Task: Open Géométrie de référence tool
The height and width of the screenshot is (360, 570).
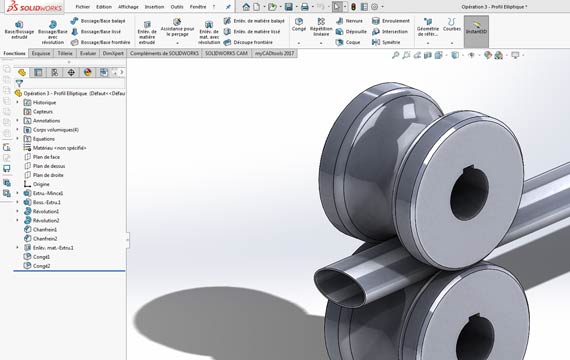Action: point(428,27)
